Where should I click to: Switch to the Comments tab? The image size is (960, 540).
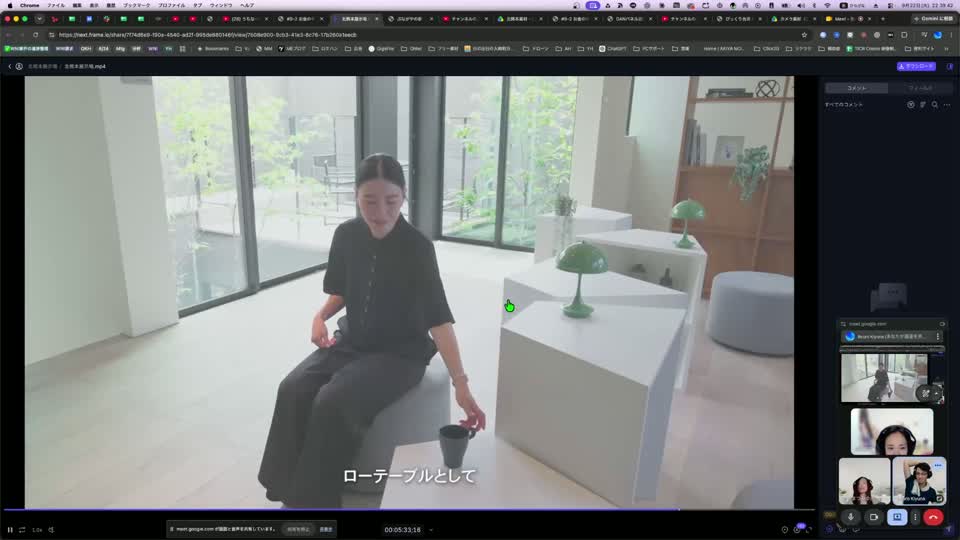(x=857, y=88)
